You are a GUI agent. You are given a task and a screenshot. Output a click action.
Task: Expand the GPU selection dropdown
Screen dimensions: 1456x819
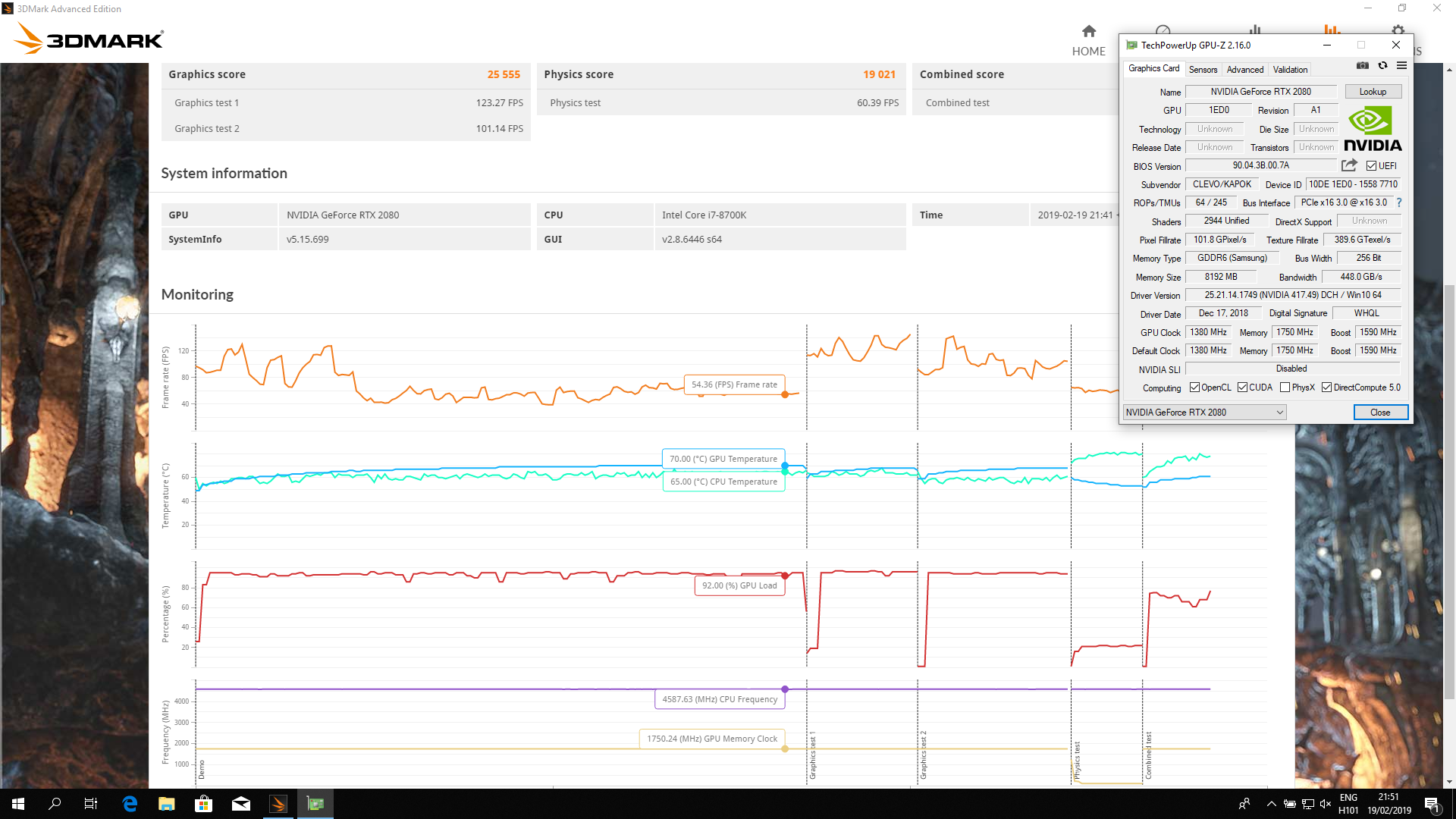pyautogui.click(x=1204, y=413)
